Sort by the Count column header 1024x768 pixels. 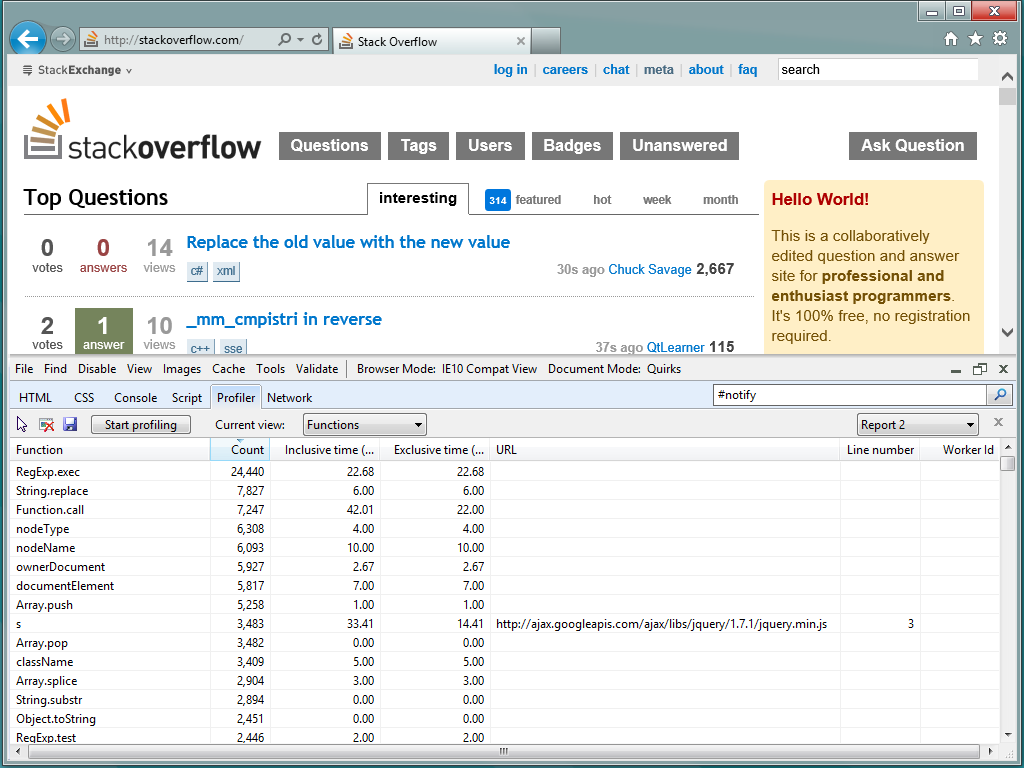tap(240, 450)
